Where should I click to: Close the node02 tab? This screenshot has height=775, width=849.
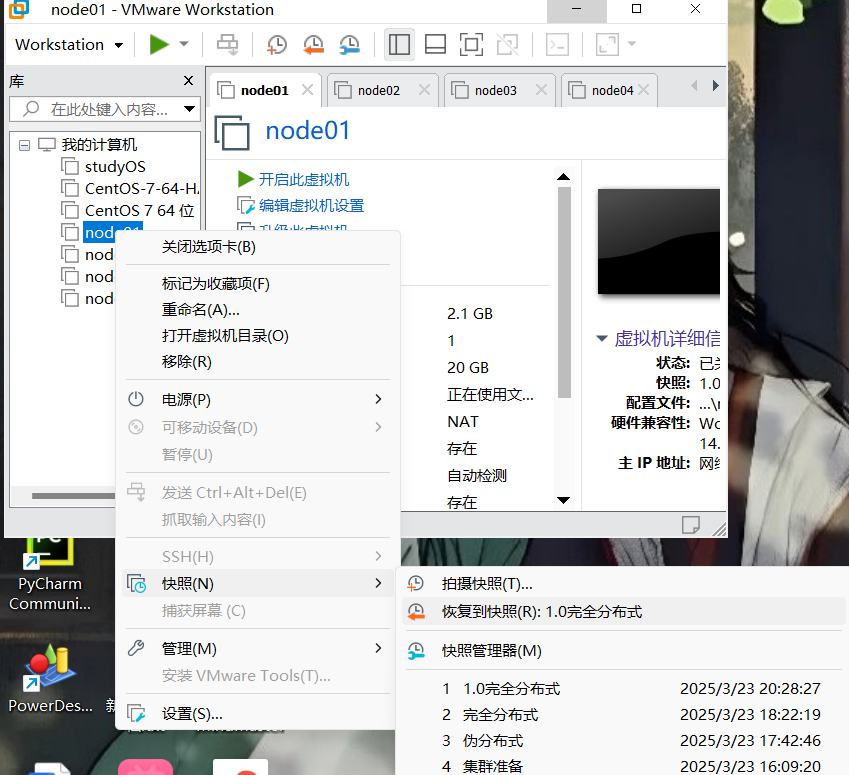click(x=424, y=89)
